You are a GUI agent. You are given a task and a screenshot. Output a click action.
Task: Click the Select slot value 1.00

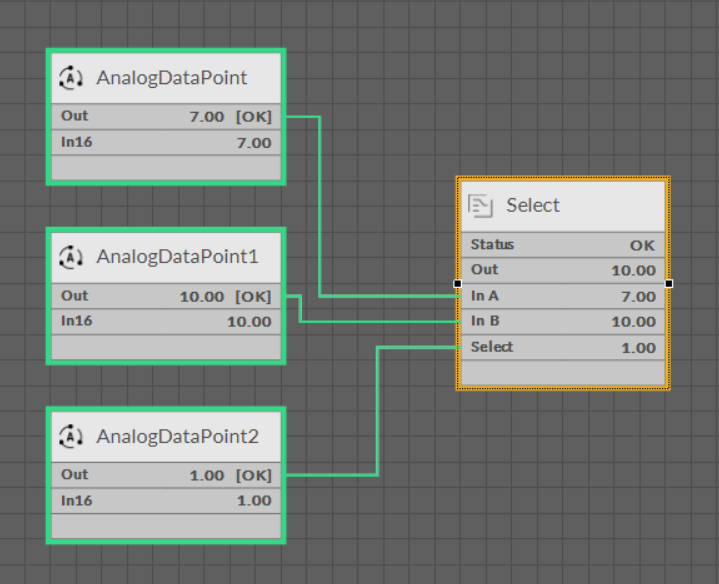tap(637, 348)
